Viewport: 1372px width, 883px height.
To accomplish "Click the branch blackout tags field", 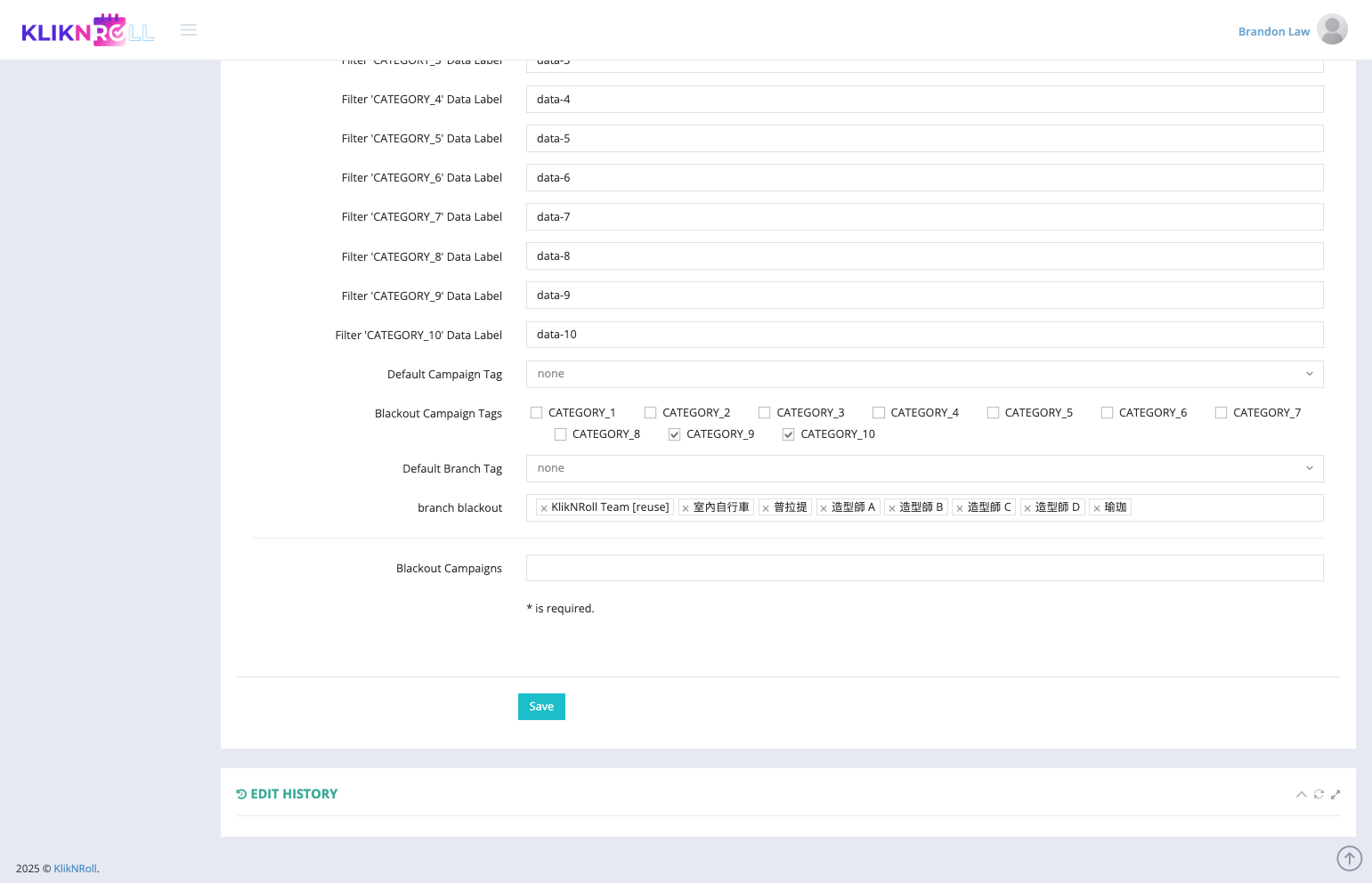I will (x=924, y=507).
